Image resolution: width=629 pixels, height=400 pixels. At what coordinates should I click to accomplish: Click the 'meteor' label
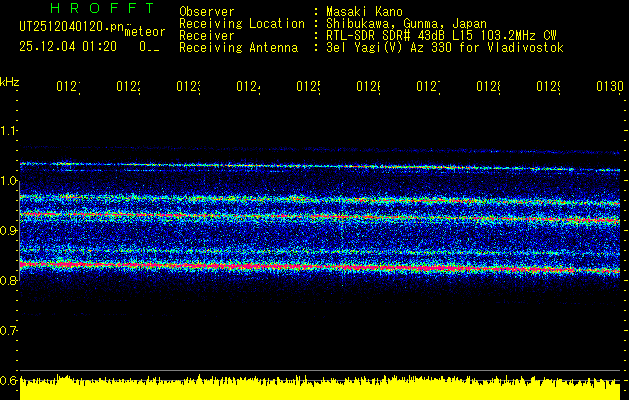pos(144,32)
